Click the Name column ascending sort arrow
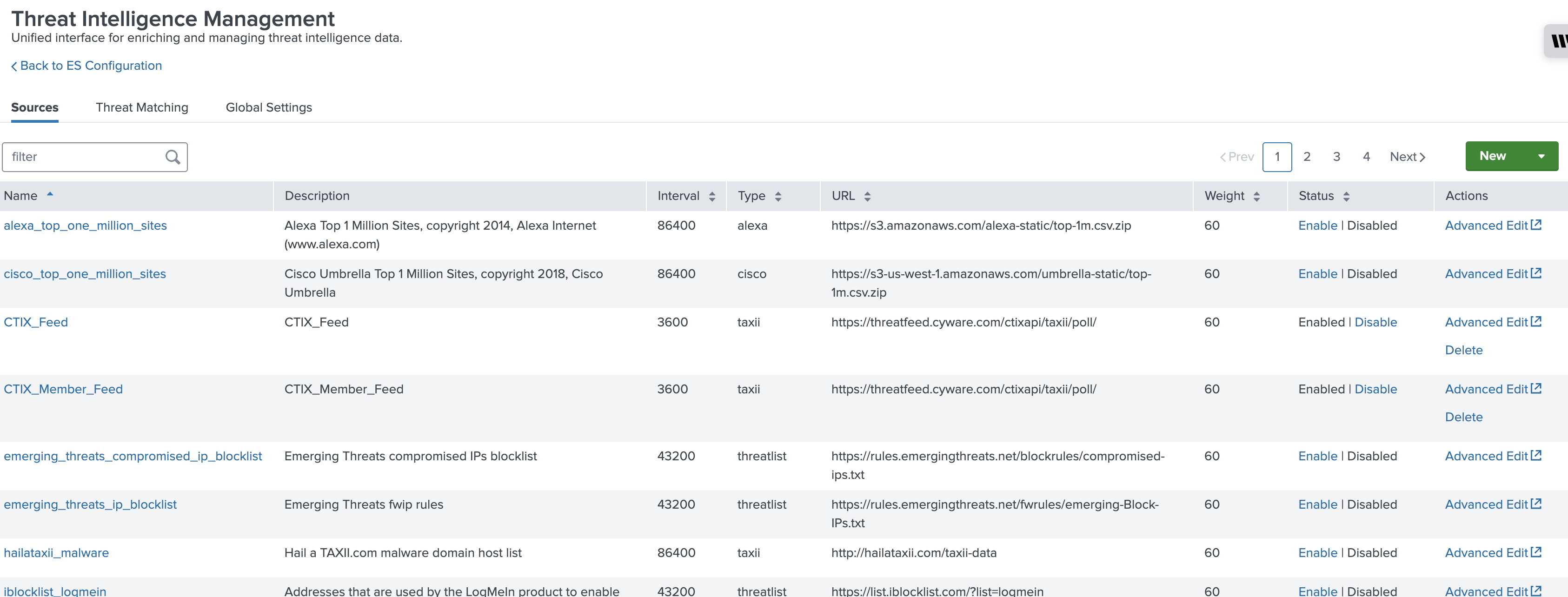The image size is (1568, 597). [x=50, y=195]
